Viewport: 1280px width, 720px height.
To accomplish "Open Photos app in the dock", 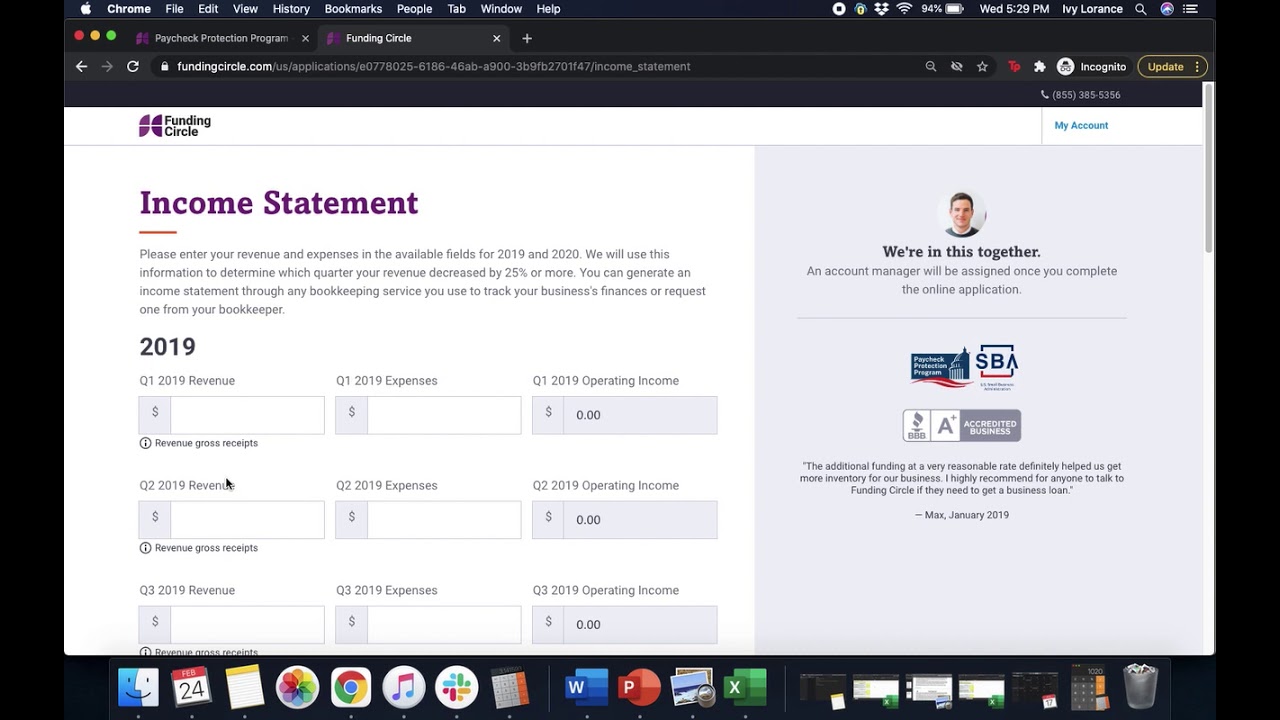I will pos(297,688).
